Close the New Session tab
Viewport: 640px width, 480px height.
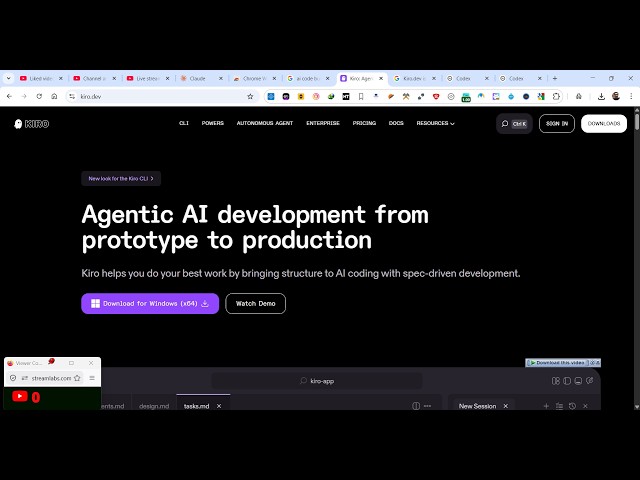pos(506,406)
